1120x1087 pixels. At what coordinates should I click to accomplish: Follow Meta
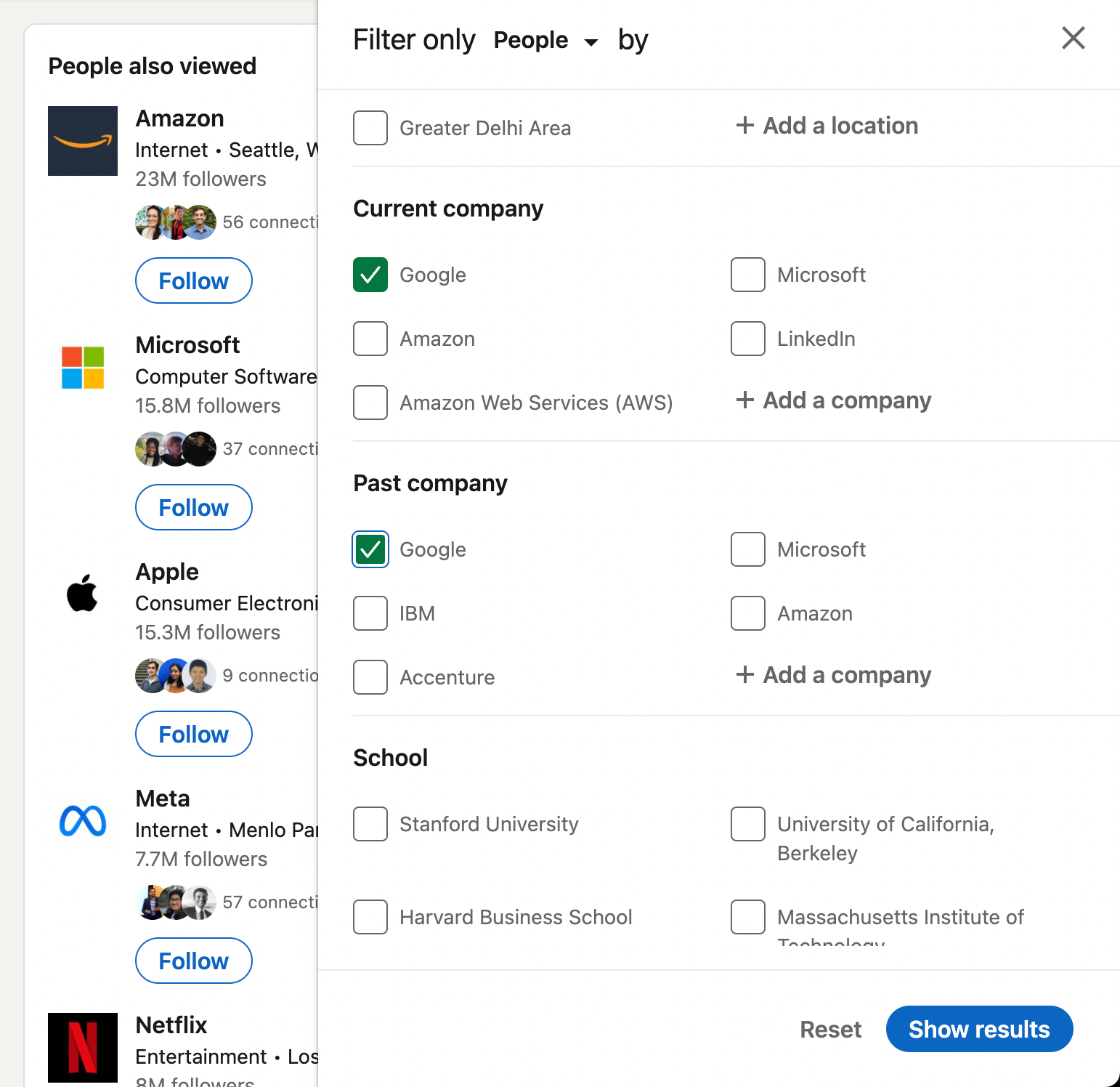pos(194,961)
